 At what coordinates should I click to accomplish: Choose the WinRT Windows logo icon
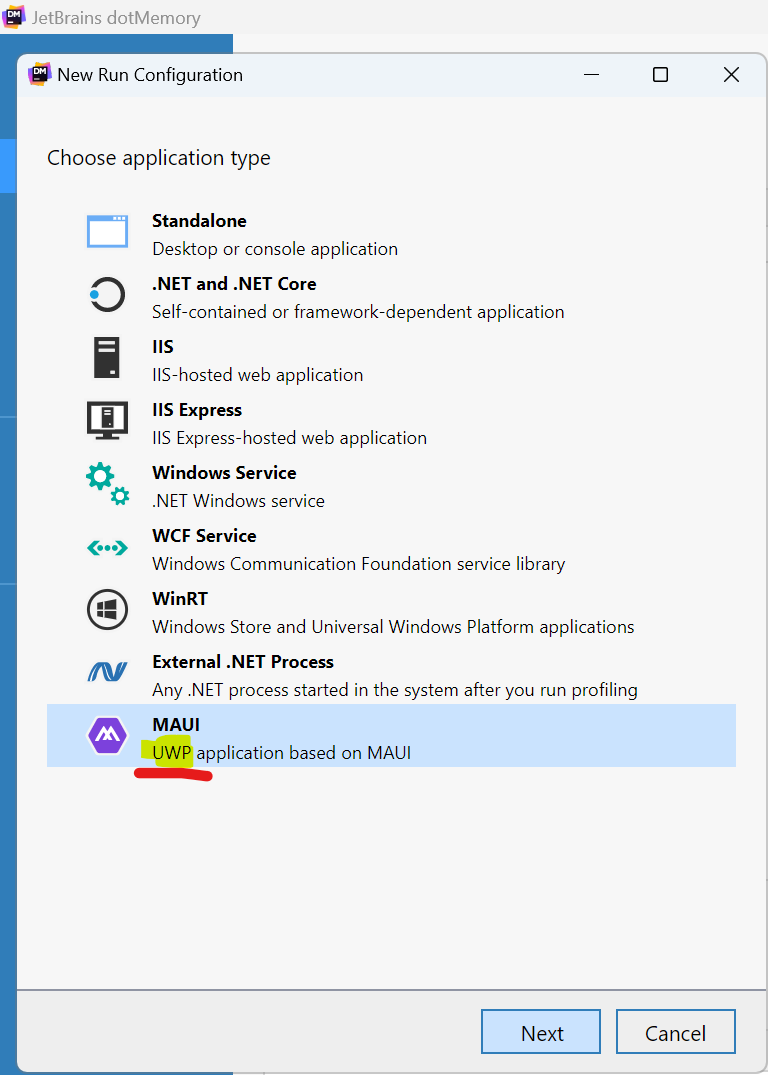108,609
